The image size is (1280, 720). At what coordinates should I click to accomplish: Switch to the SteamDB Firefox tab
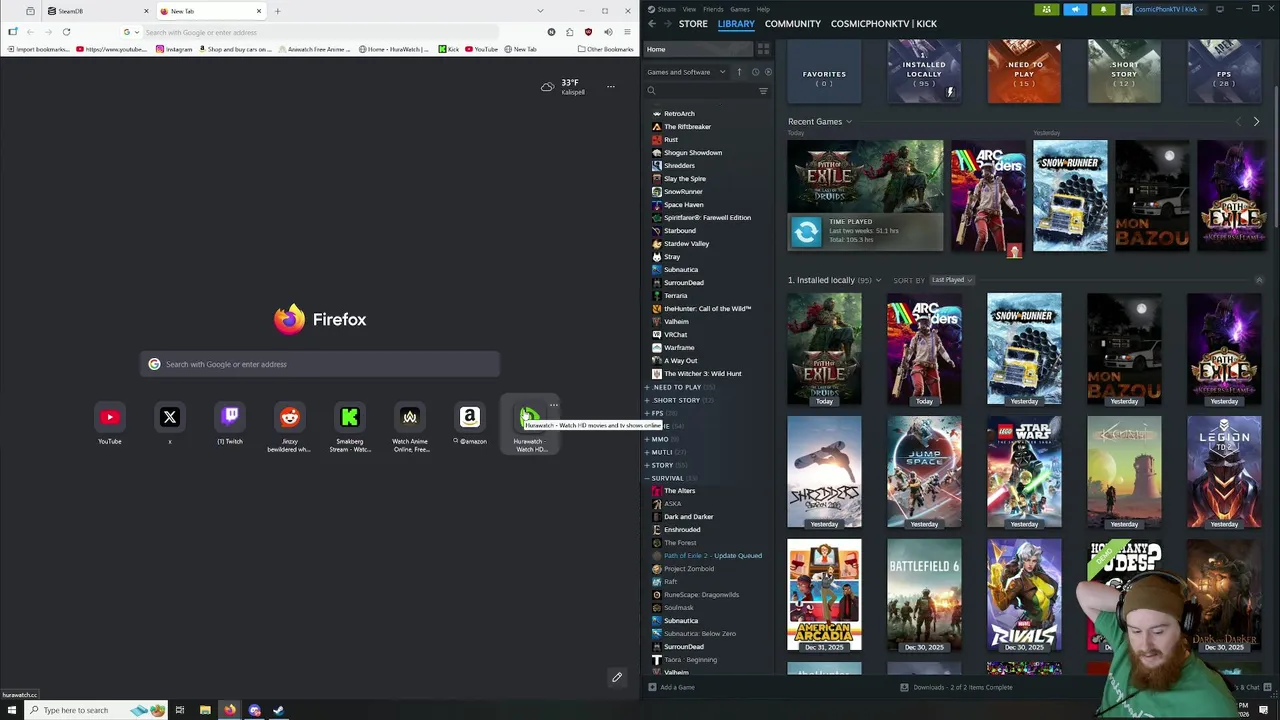click(x=97, y=11)
